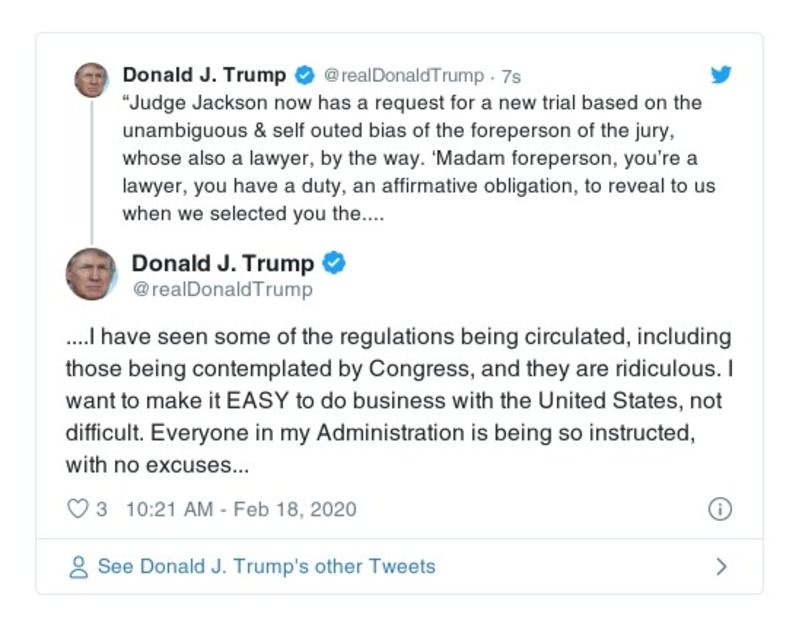
Task: Open See Donald J. Trump's other Tweets
Action: click(266, 567)
